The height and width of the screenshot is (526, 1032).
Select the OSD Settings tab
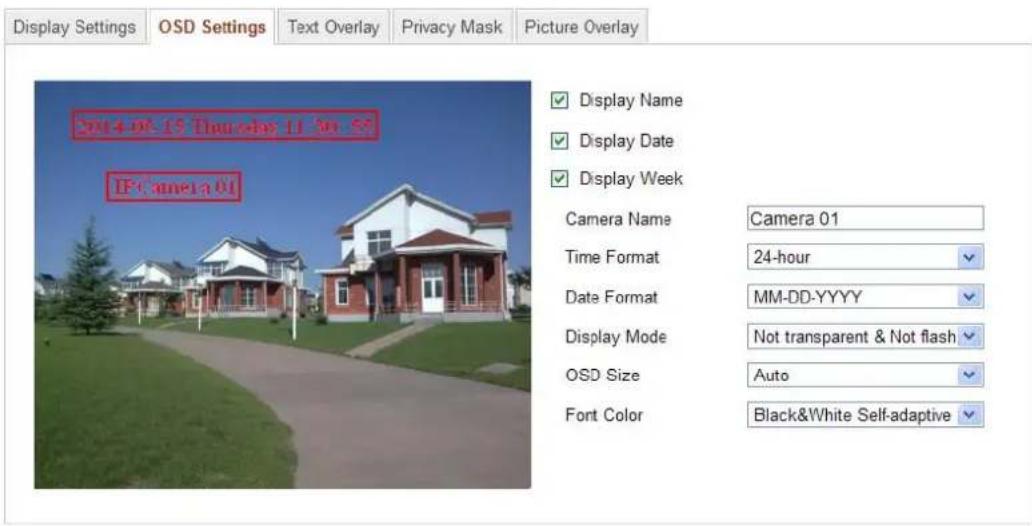coord(212,27)
